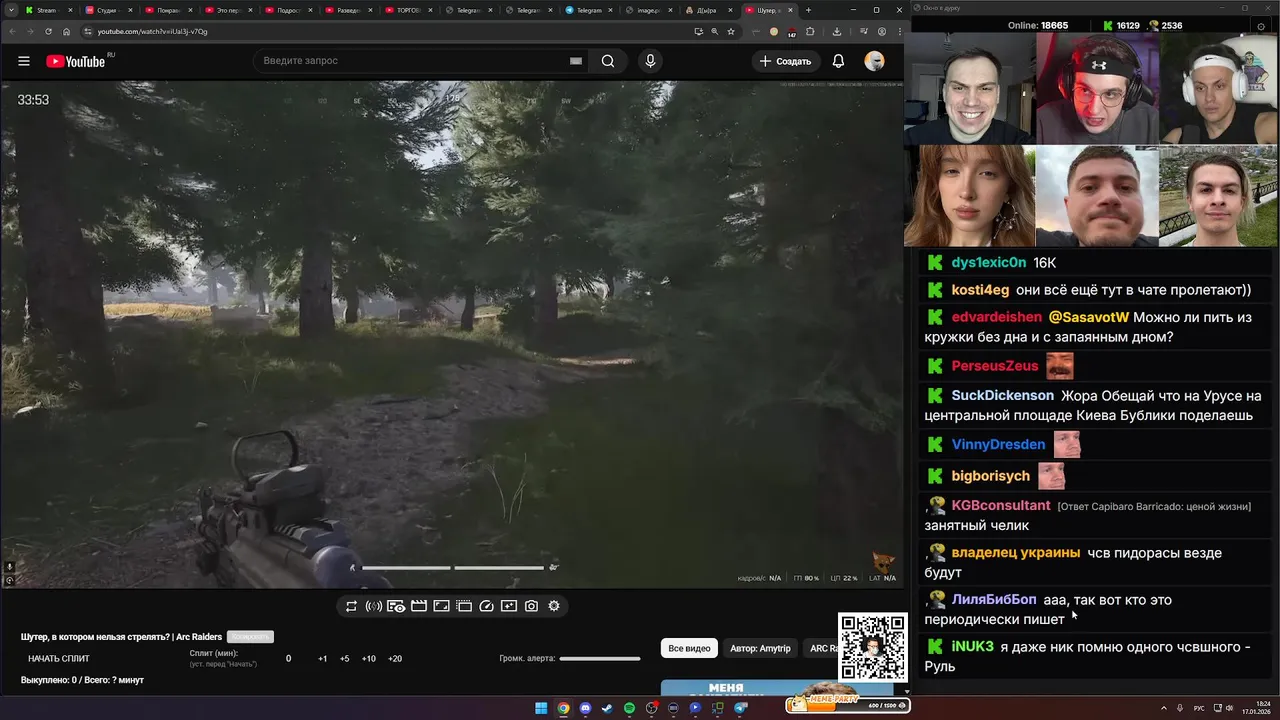
Task: Add +1 minute to the split
Action: point(323,659)
